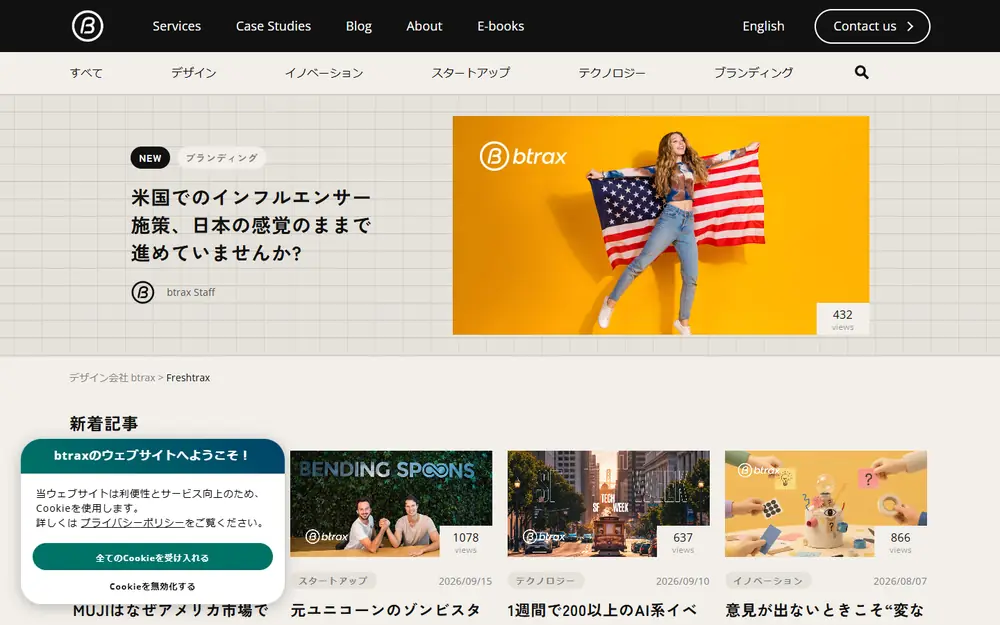This screenshot has height=625, width=1000.
Task: Click Cookieを無効化する to disable cookies
Action: (x=152, y=587)
